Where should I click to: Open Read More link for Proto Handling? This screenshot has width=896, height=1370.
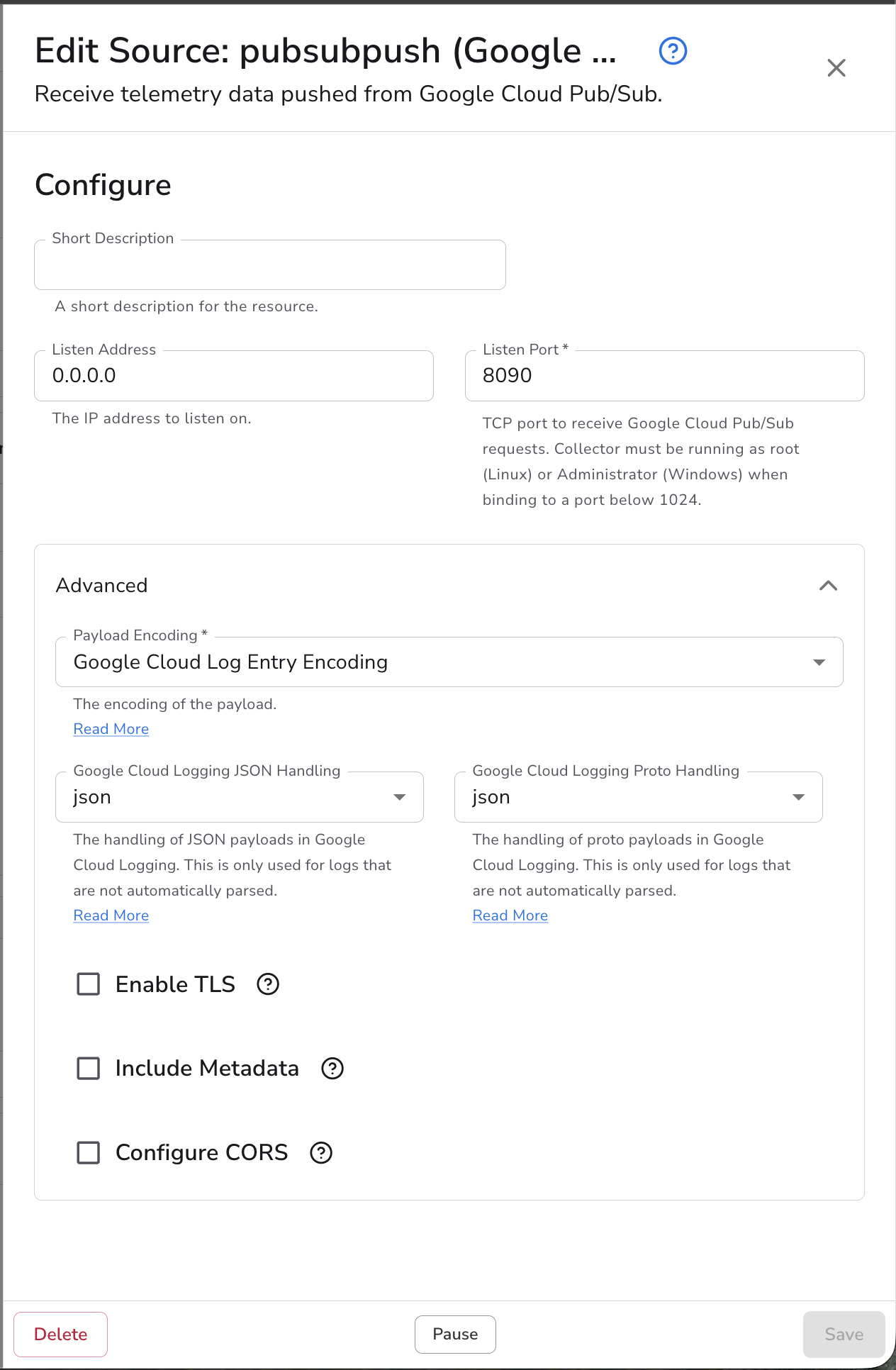[510, 916]
